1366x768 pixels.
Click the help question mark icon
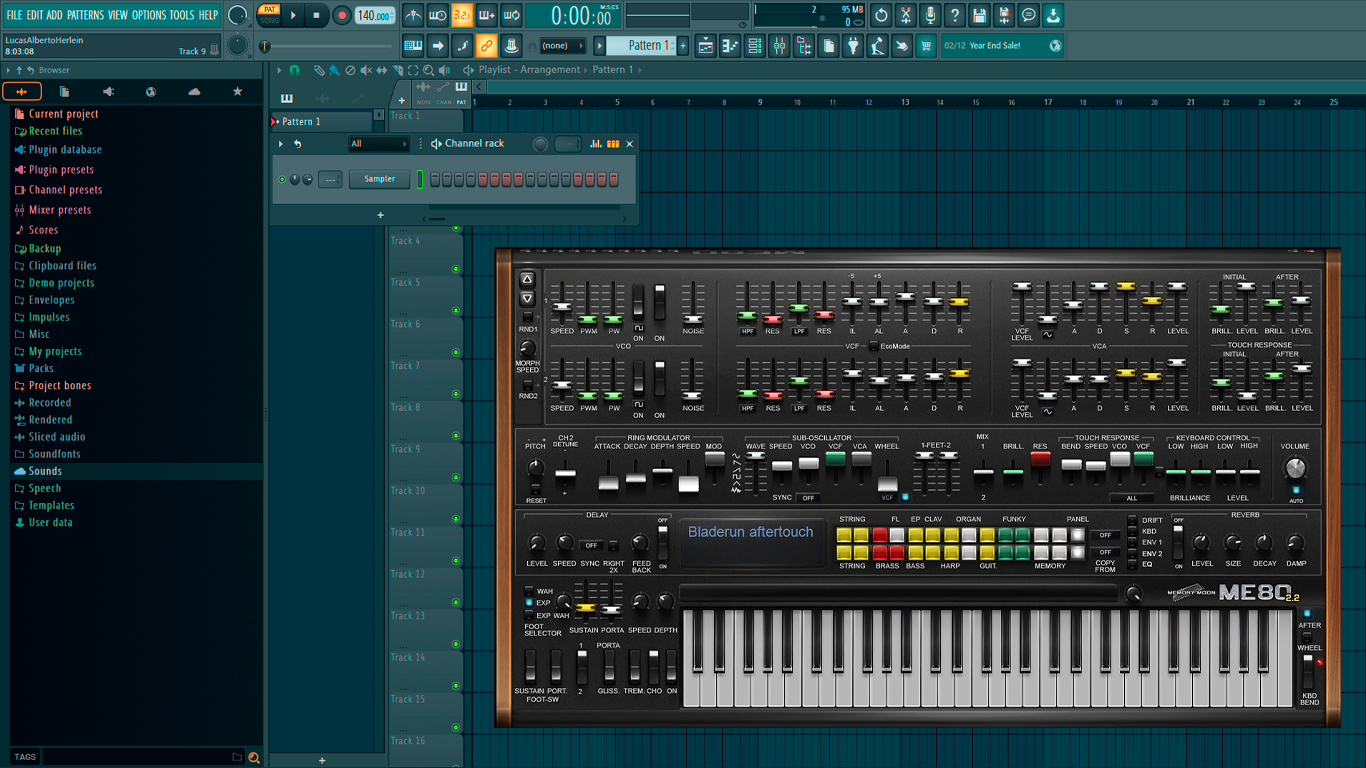pyautogui.click(x=954, y=15)
